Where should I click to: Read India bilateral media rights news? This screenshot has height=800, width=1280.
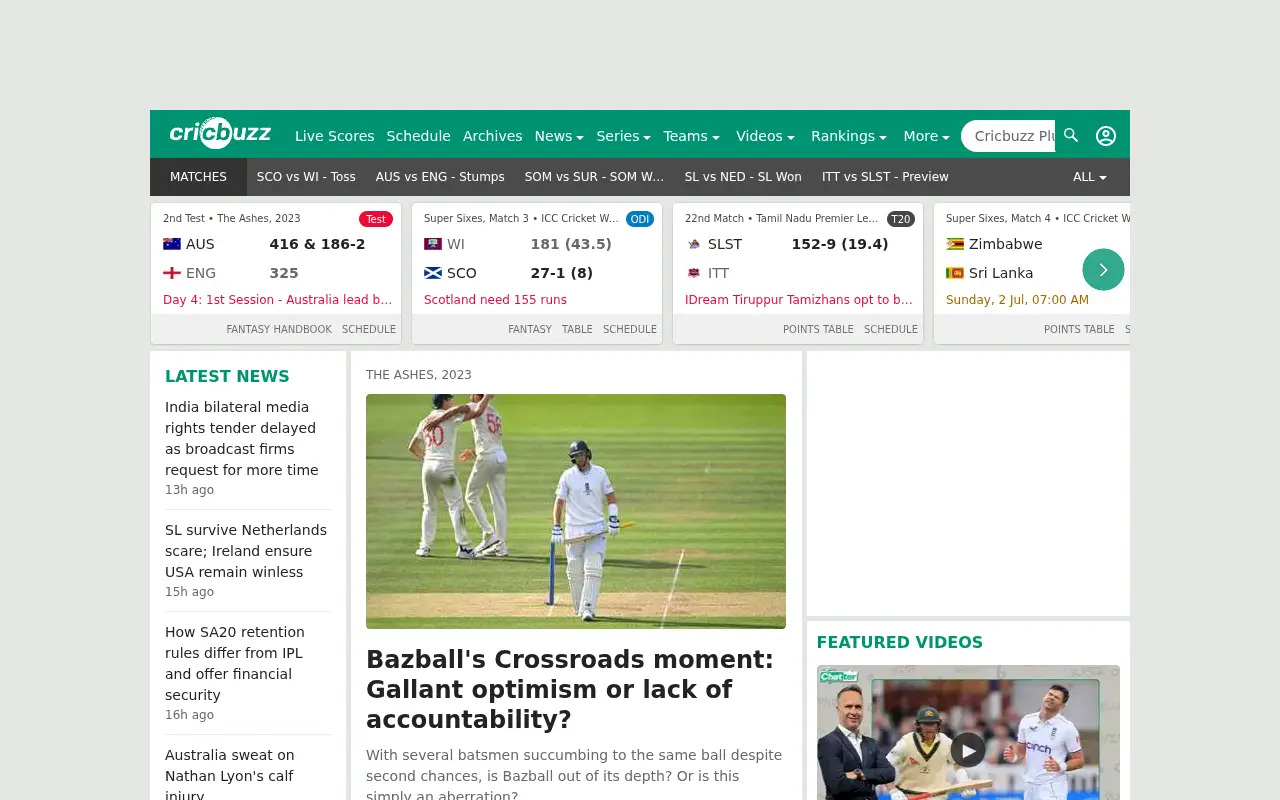coord(242,438)
